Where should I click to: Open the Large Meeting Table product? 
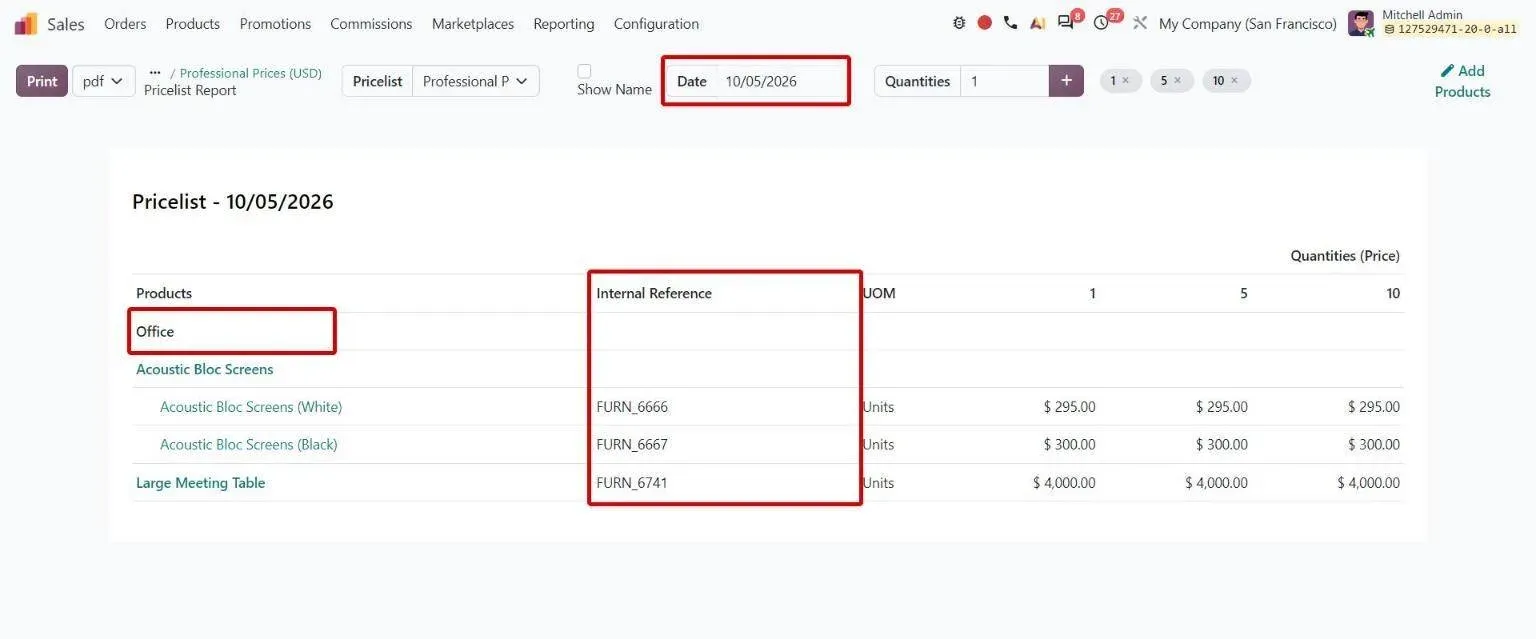[201, 483]
